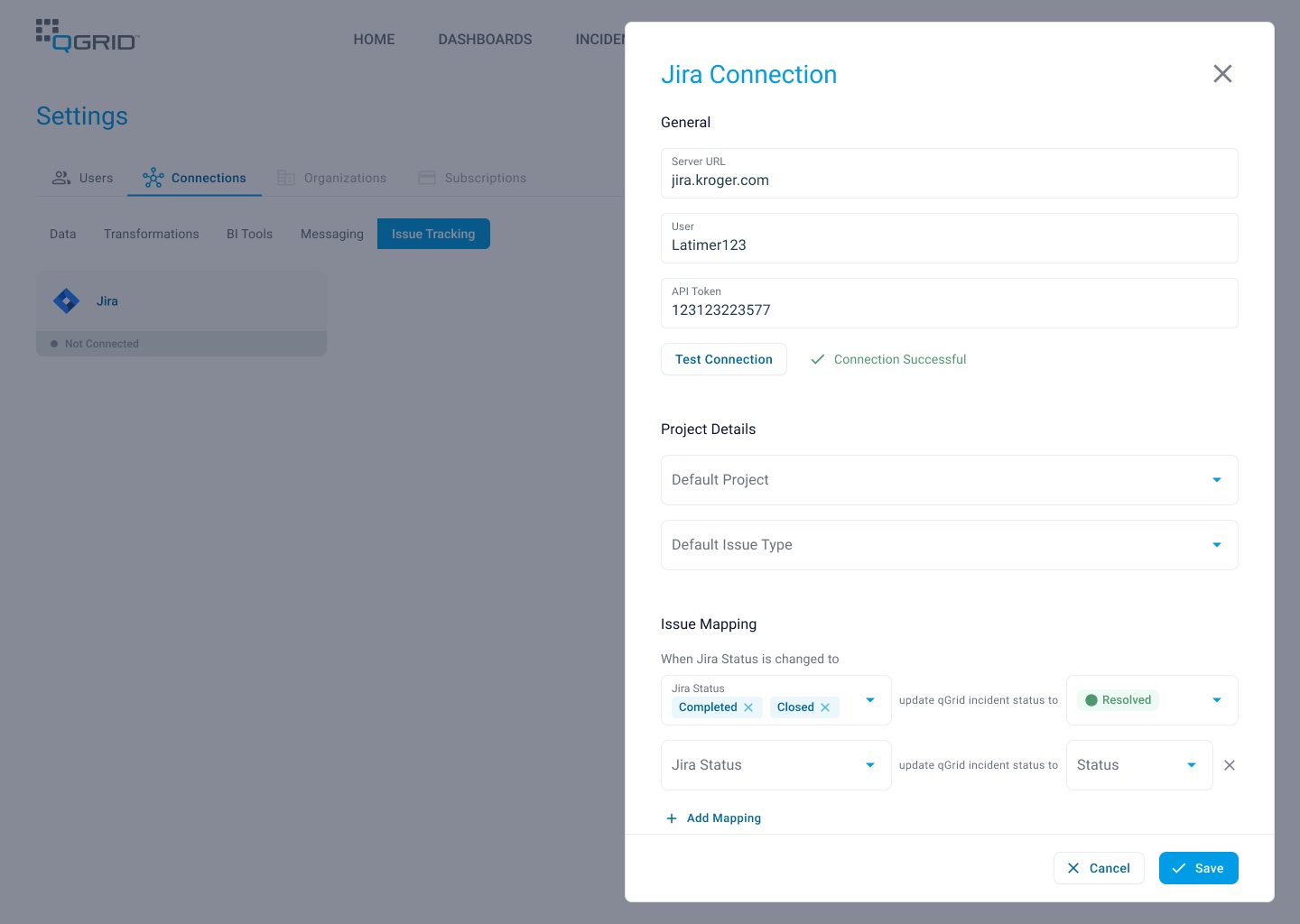Image resolution: width=1300 pixels, height=924 pixels.
Task: Open the HOME nav item
Action: point(374,40)
